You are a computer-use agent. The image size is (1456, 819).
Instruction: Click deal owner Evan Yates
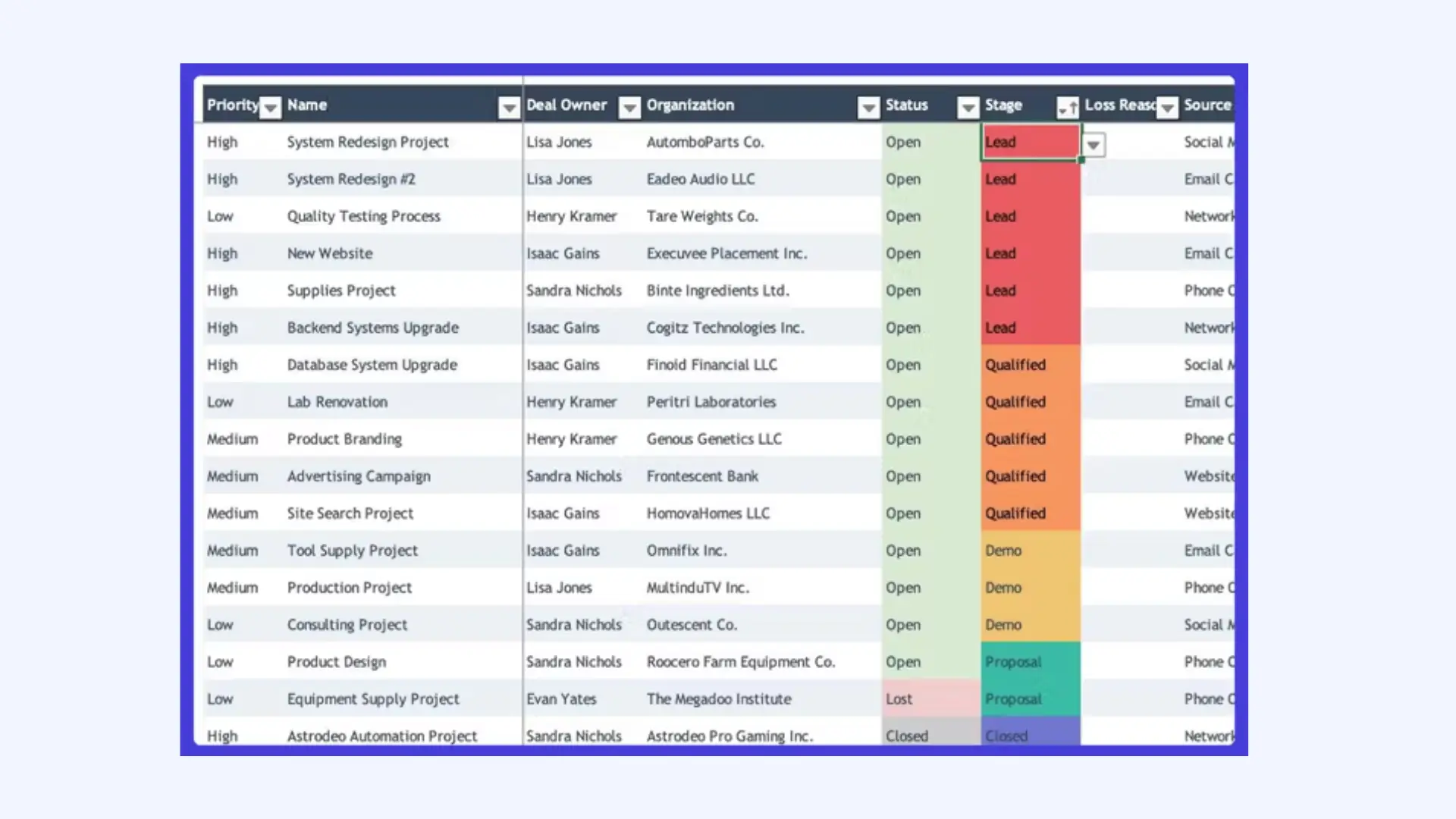click(x=561, y=698)
